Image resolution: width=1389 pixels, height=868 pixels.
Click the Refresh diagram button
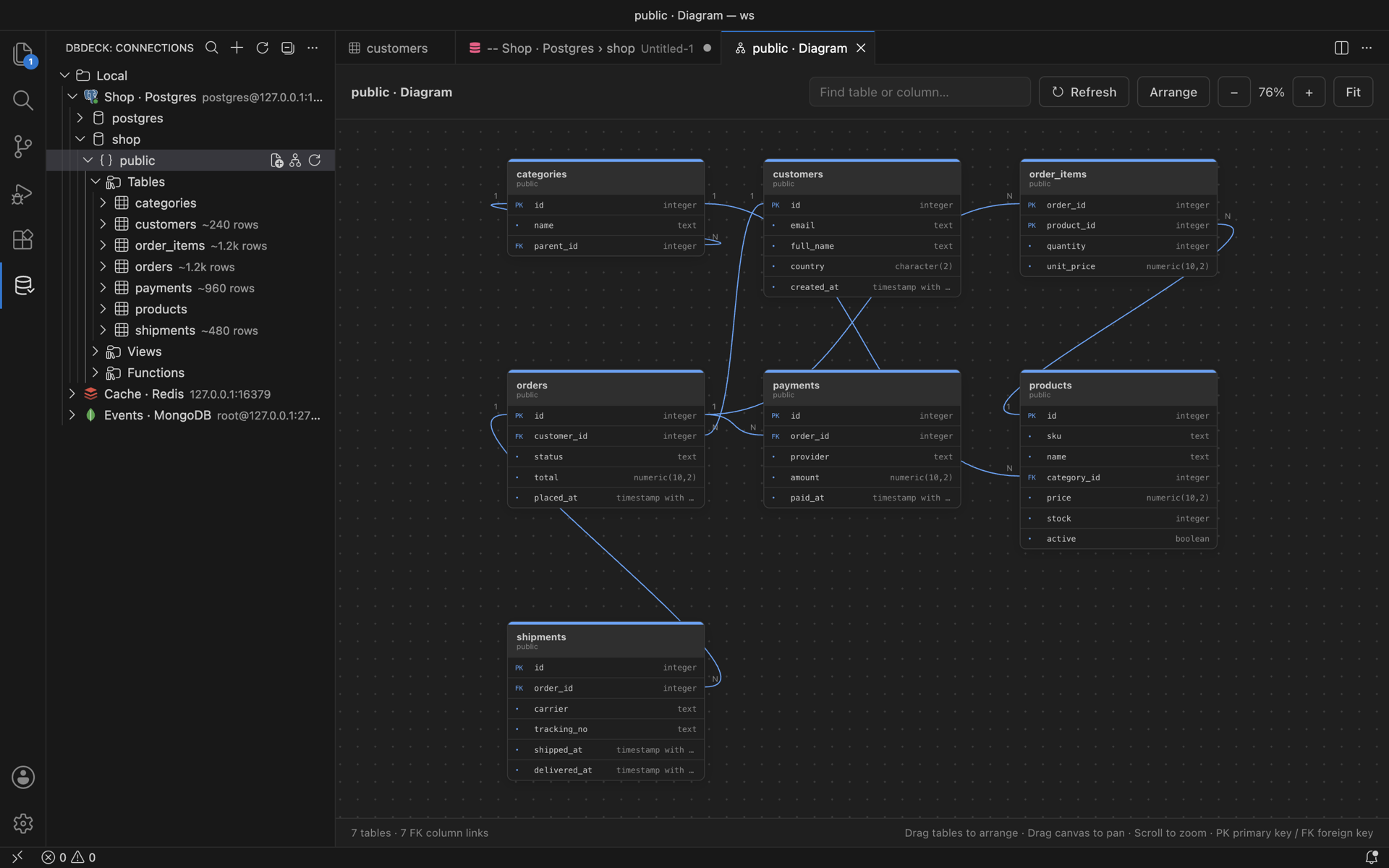1083,92
